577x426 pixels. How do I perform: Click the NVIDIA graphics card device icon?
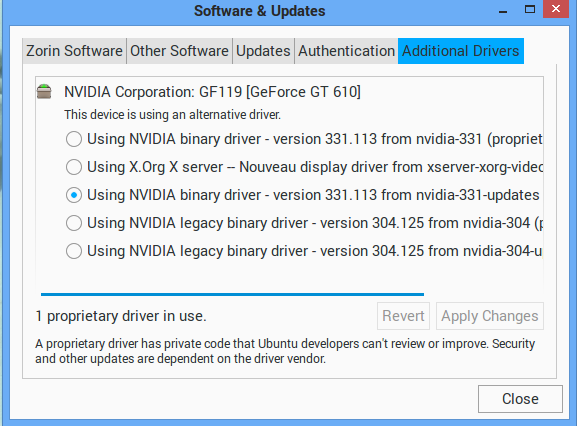pyautogui.click(x=44, y=92)
